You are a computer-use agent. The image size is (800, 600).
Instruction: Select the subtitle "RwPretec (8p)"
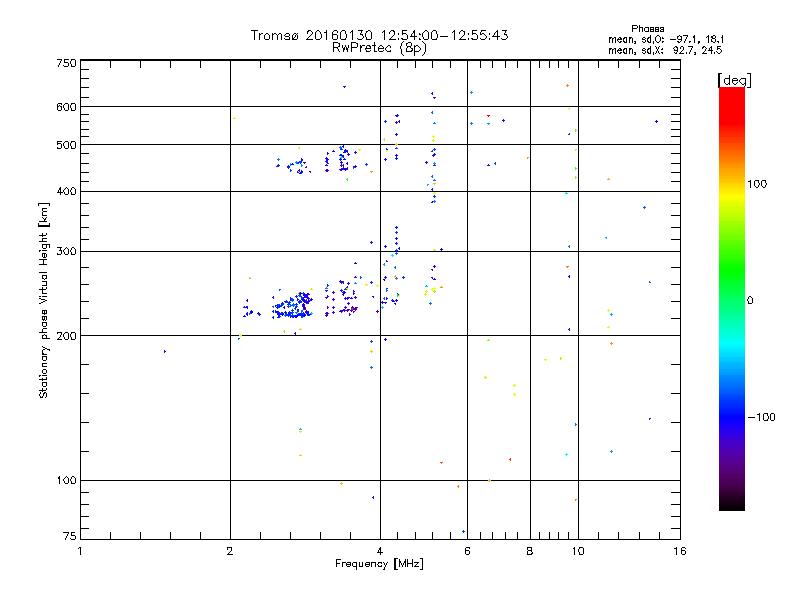379,48
